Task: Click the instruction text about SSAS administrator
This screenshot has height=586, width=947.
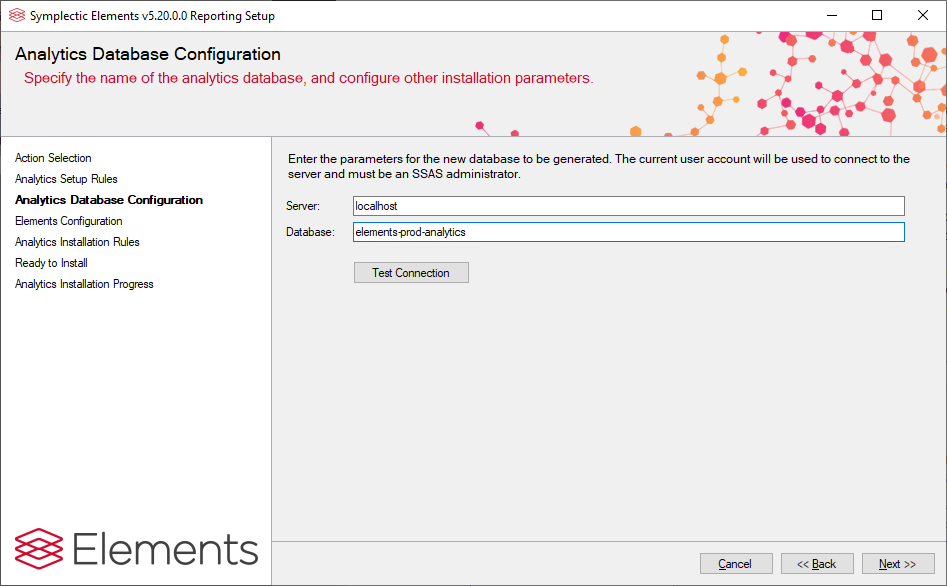Action: click(599, 166)
